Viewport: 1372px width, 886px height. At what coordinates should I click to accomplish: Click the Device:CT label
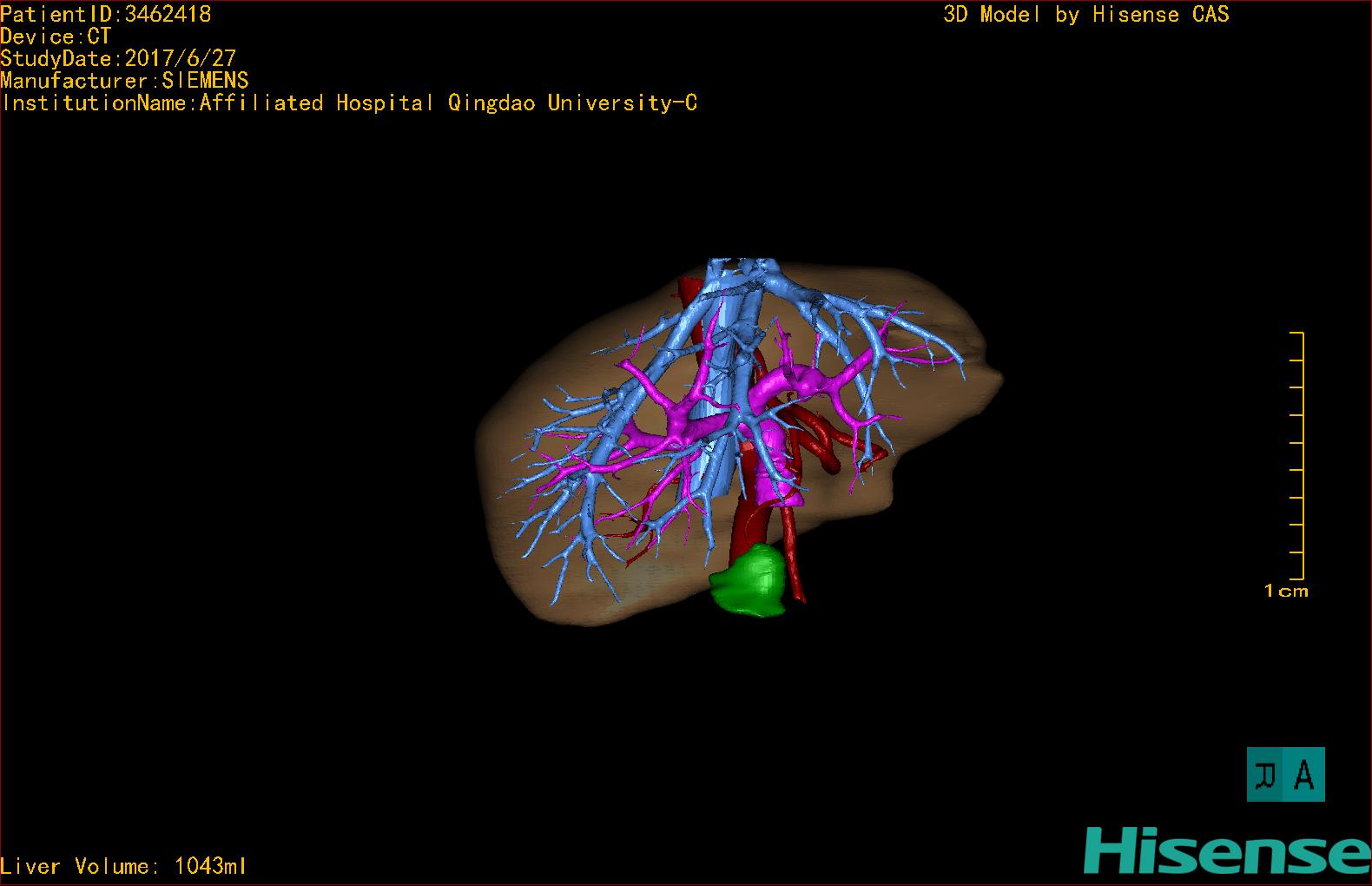coord(56,36)
